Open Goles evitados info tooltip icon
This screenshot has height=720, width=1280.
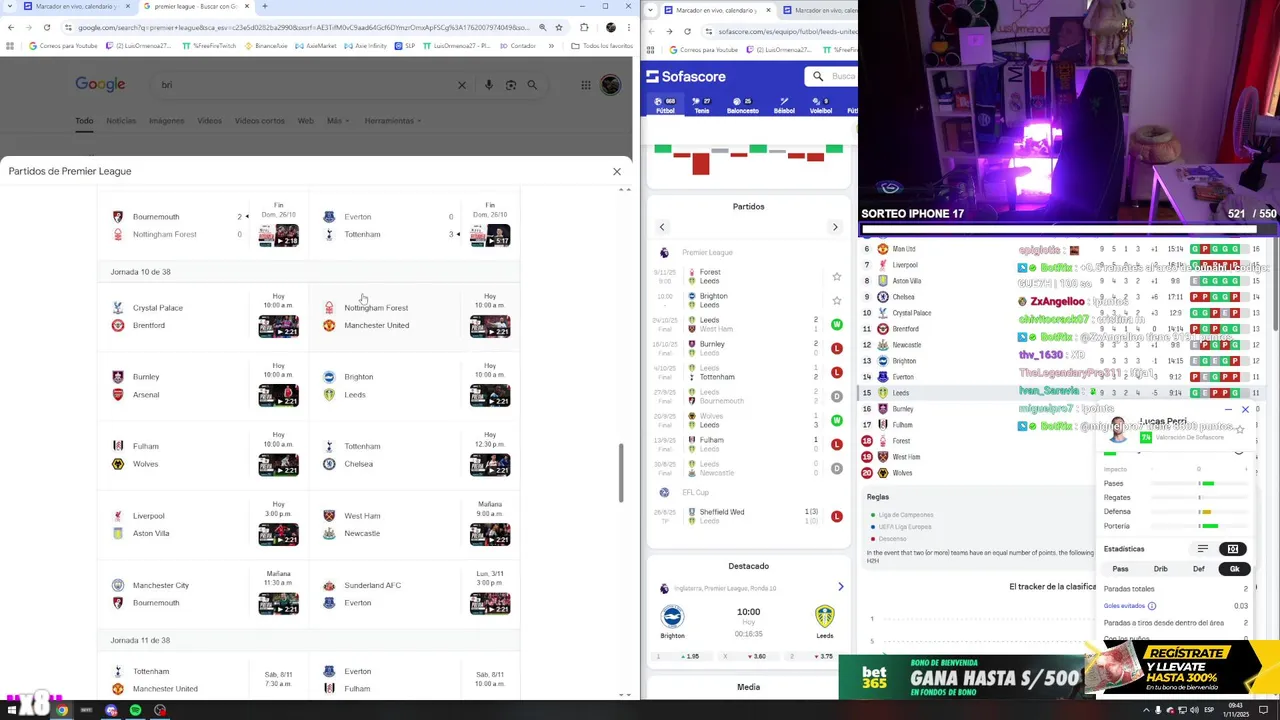(1152, 606)
